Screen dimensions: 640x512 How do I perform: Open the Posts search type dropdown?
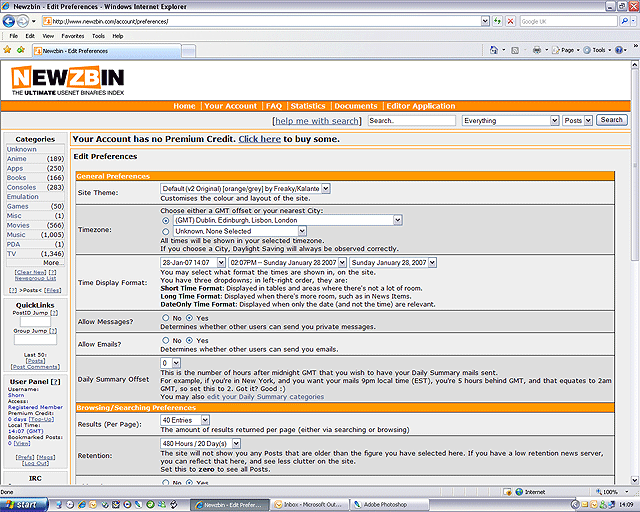(x=578, y=120)
